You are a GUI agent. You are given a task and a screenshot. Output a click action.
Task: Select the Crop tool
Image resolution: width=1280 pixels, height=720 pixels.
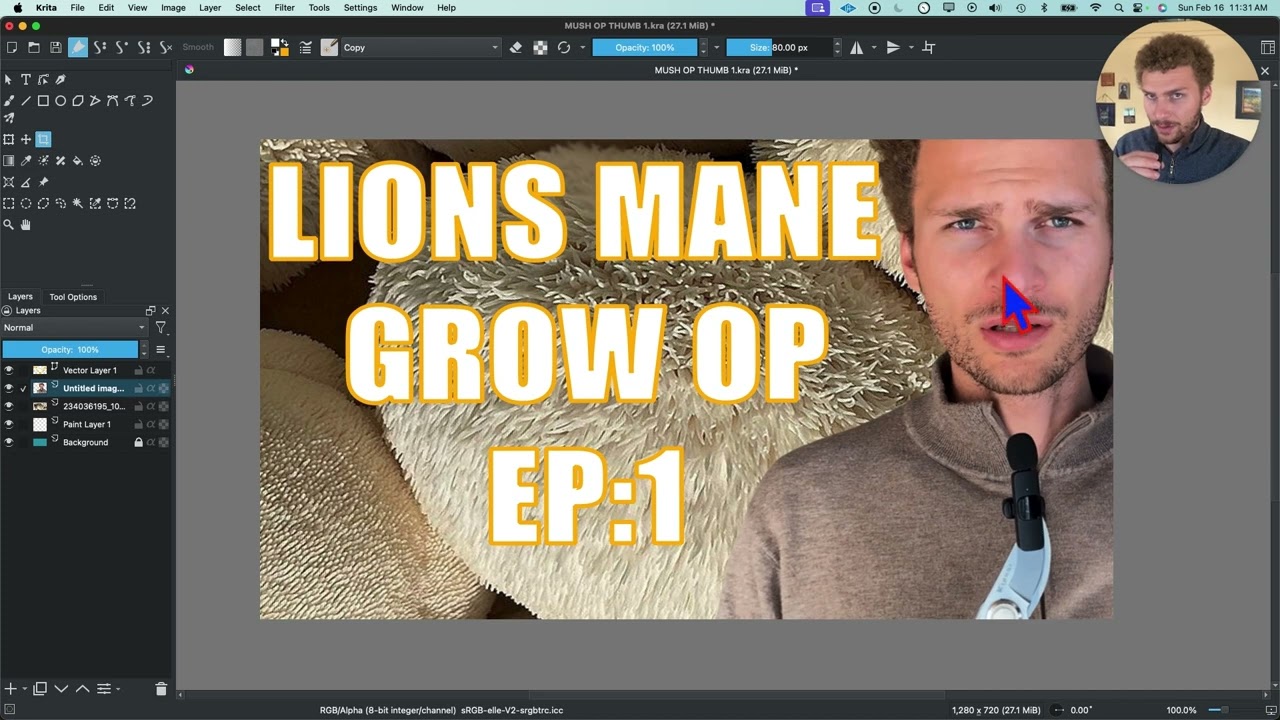pyautogui.click(x=43, y=139)
